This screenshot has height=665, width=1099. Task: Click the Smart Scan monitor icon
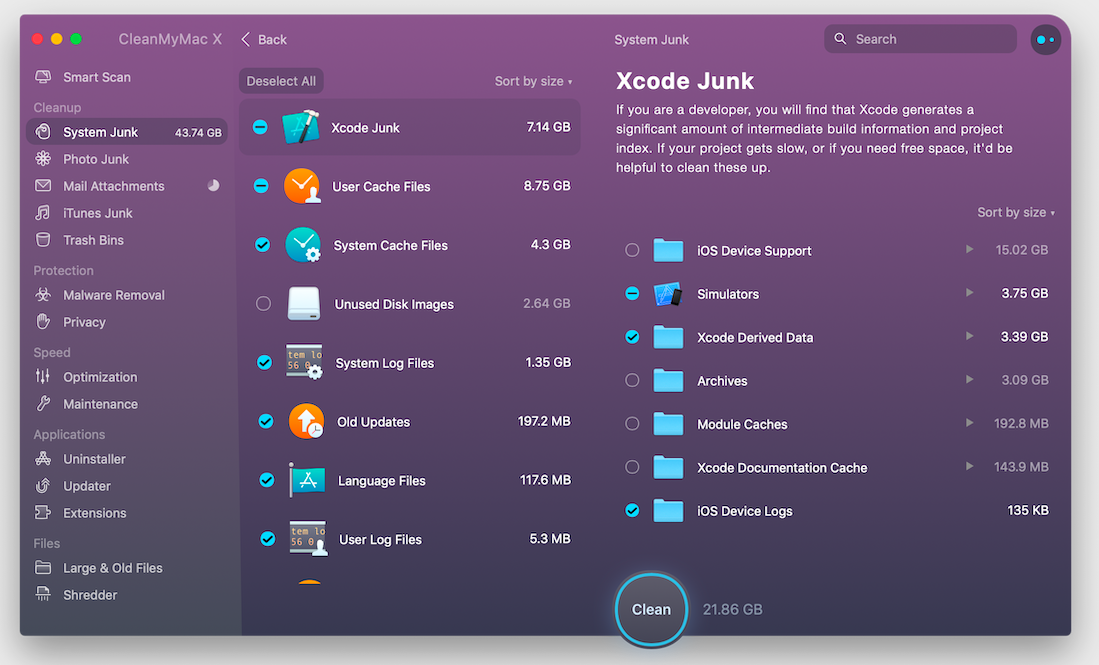point(43,77)
